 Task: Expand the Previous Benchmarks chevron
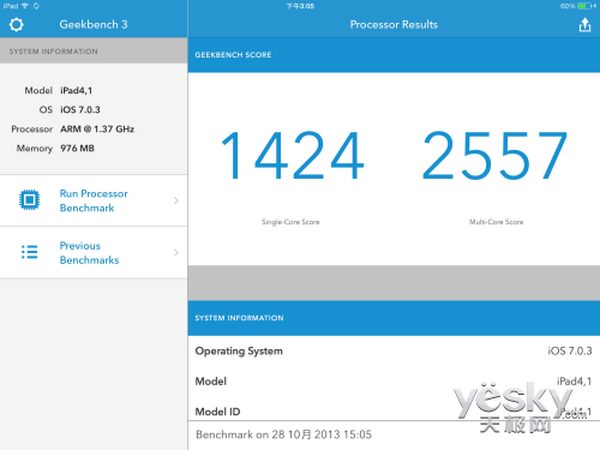click(x=176, y=253)
